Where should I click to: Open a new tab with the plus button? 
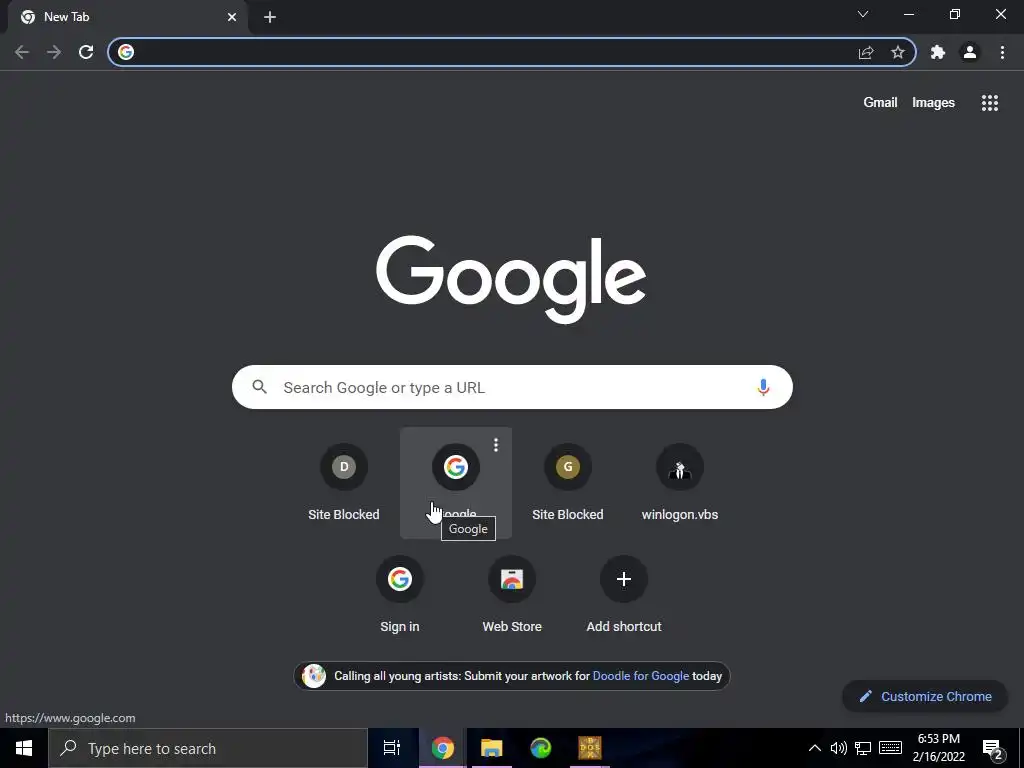(270, 17)
